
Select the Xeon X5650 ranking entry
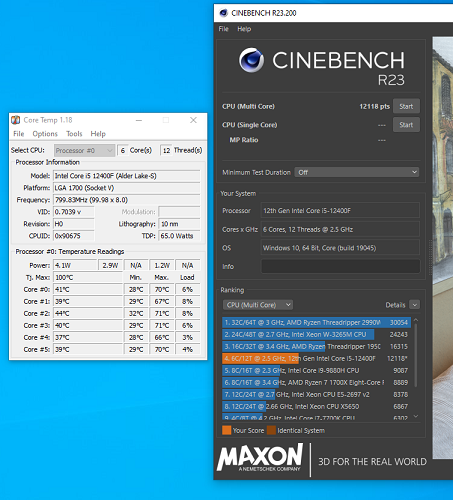(x=316, y=406)
